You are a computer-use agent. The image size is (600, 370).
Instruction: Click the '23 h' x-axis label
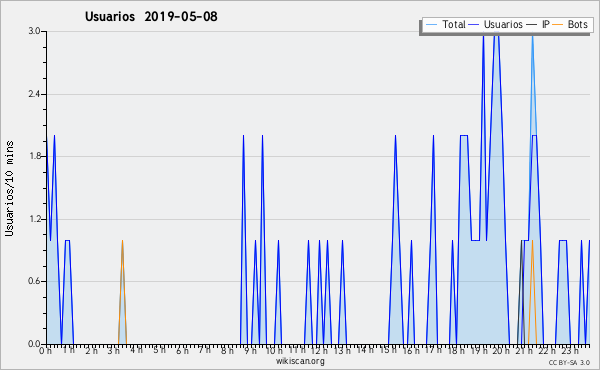pos(570,350)
